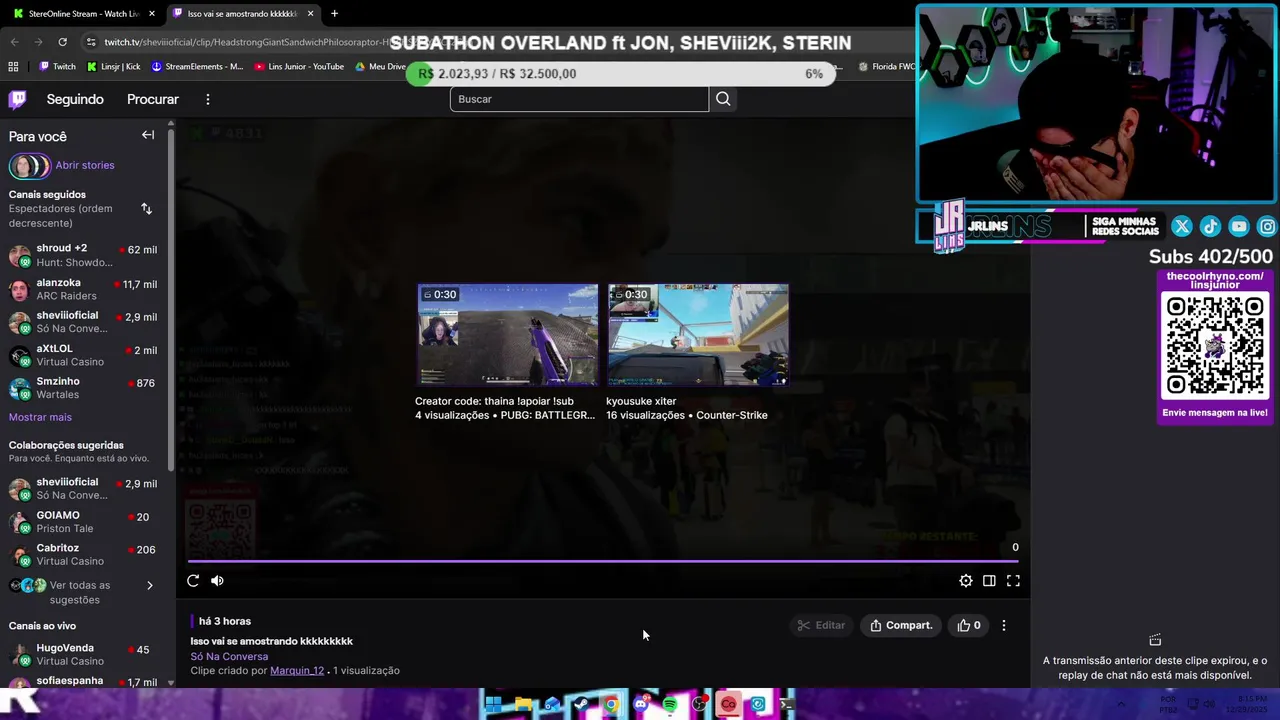Open Abrir stories
Viewport: 1280px width, 720px height.
pyautogui.click(x=85, y=165)
